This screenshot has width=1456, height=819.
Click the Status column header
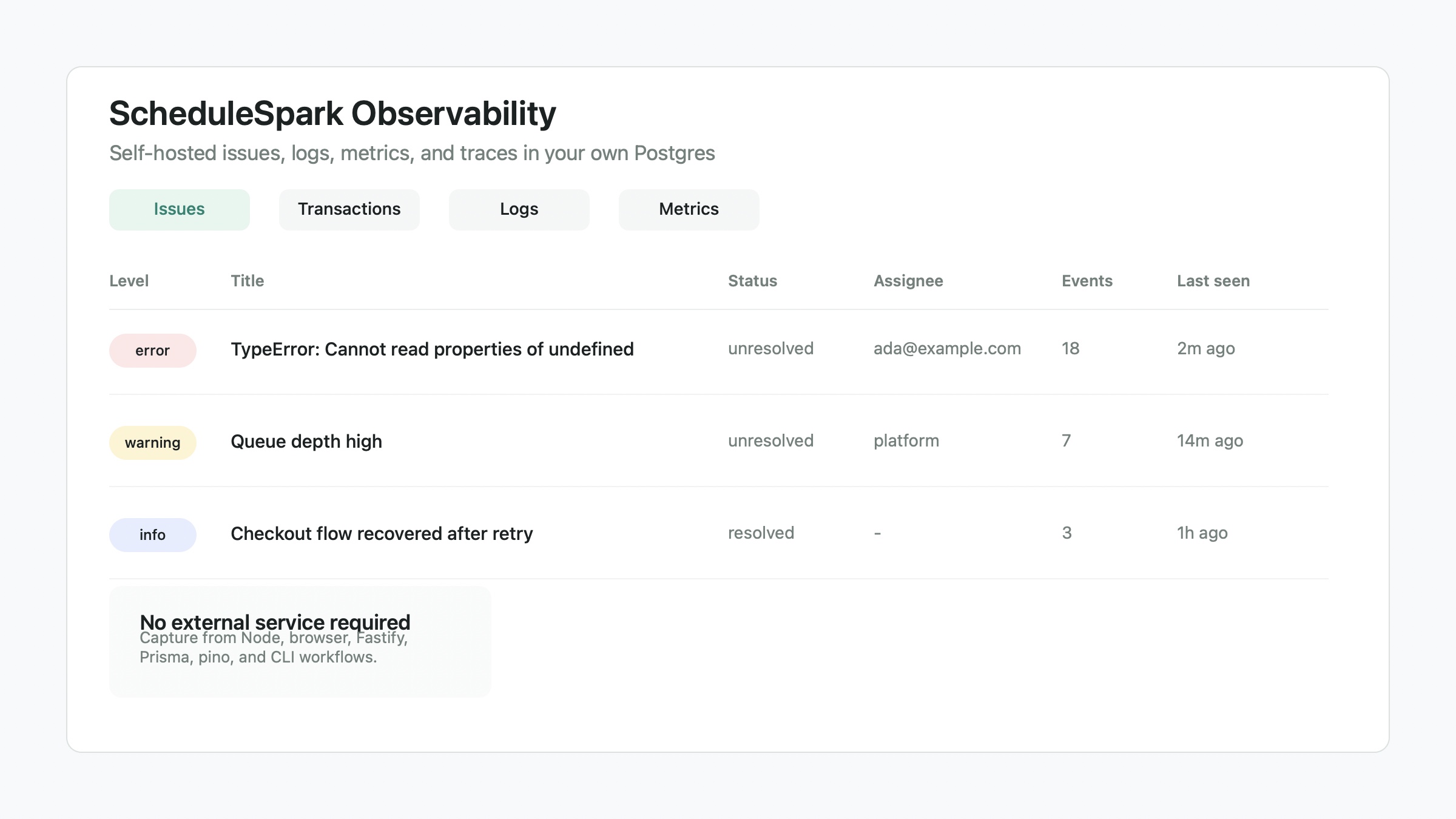(752, 281)
